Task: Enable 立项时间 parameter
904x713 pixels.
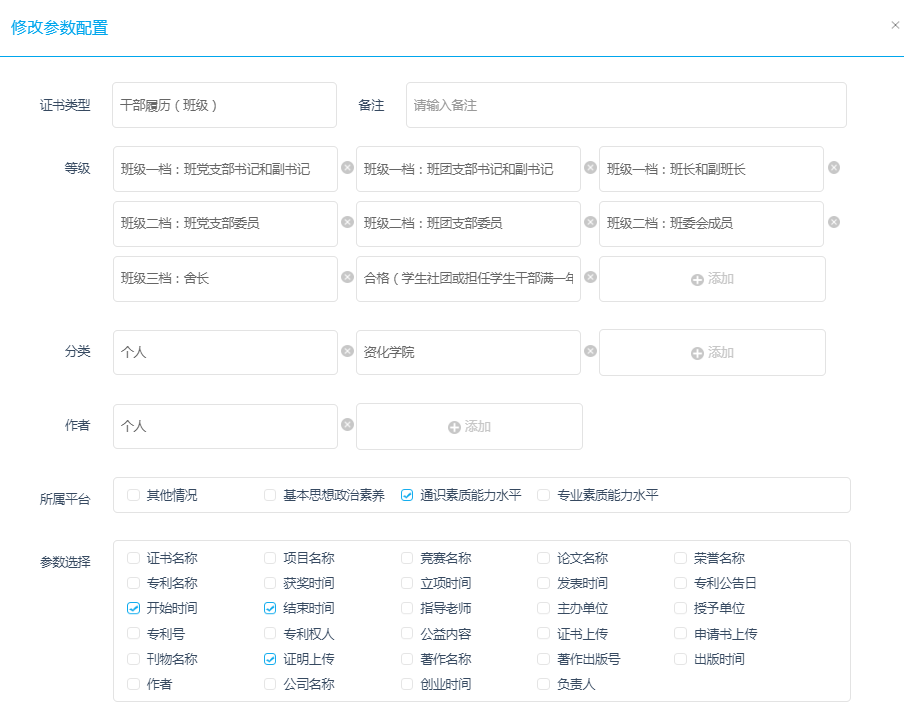Action: click(407, 583)
